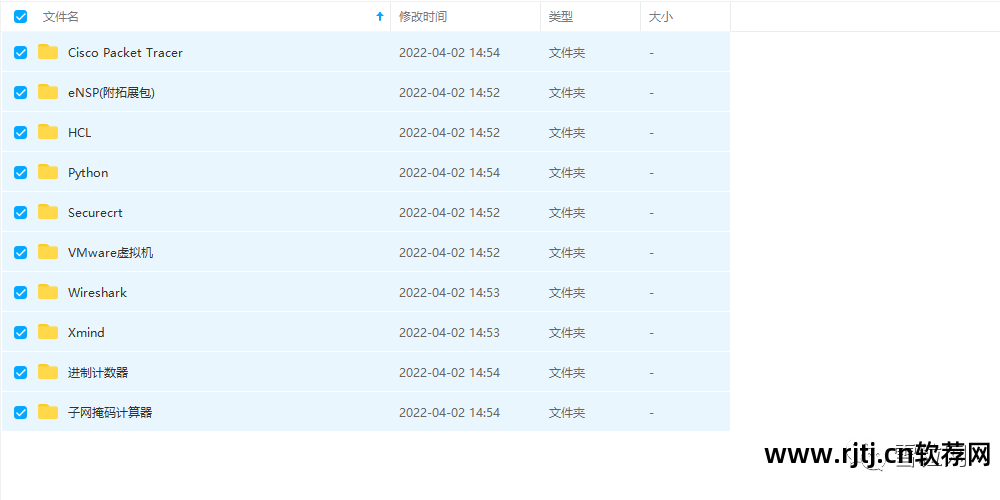Click 文件夹 type in HCL row
This screenshot has height=500, width=1000.
point(567,133)
